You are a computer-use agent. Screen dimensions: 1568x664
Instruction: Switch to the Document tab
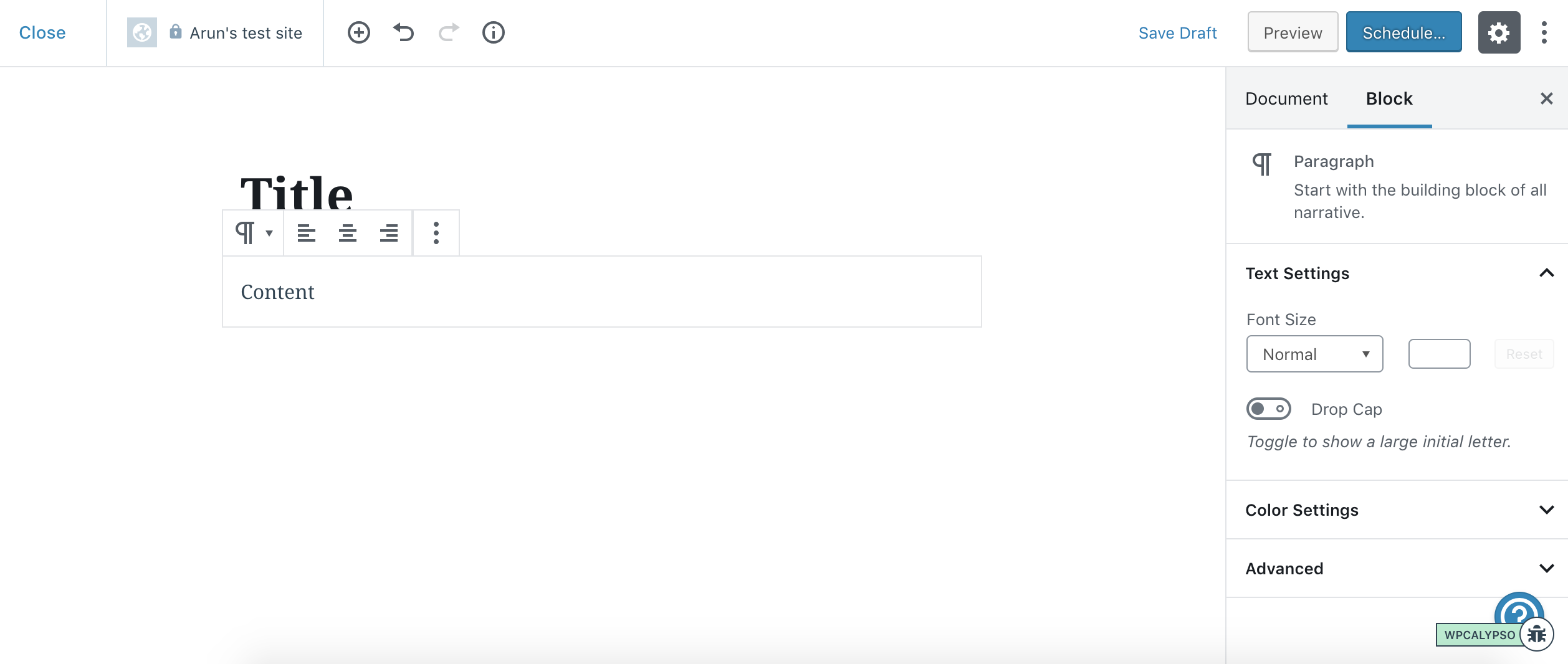[1286, 98]
